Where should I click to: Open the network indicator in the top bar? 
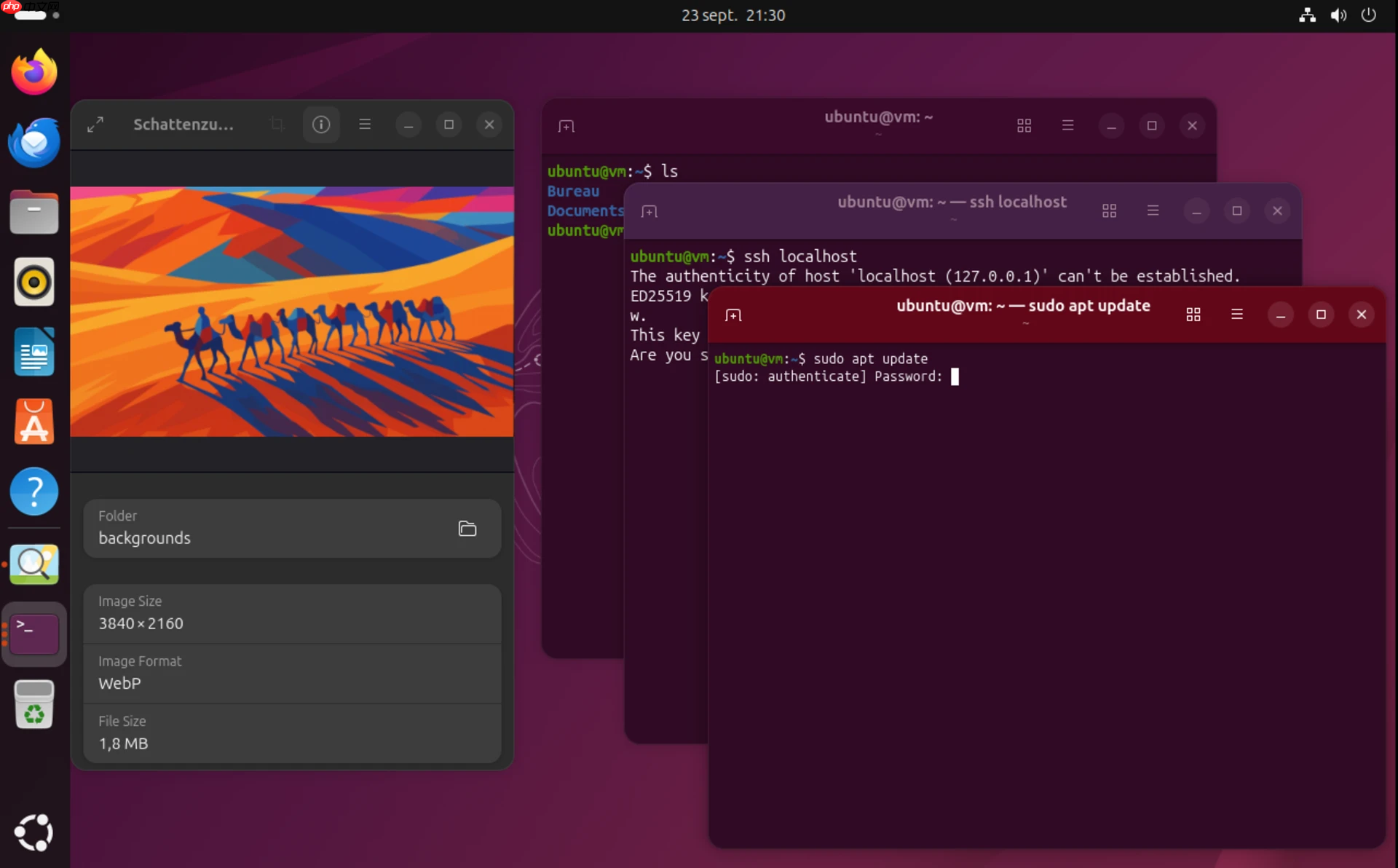point(1307,15)
